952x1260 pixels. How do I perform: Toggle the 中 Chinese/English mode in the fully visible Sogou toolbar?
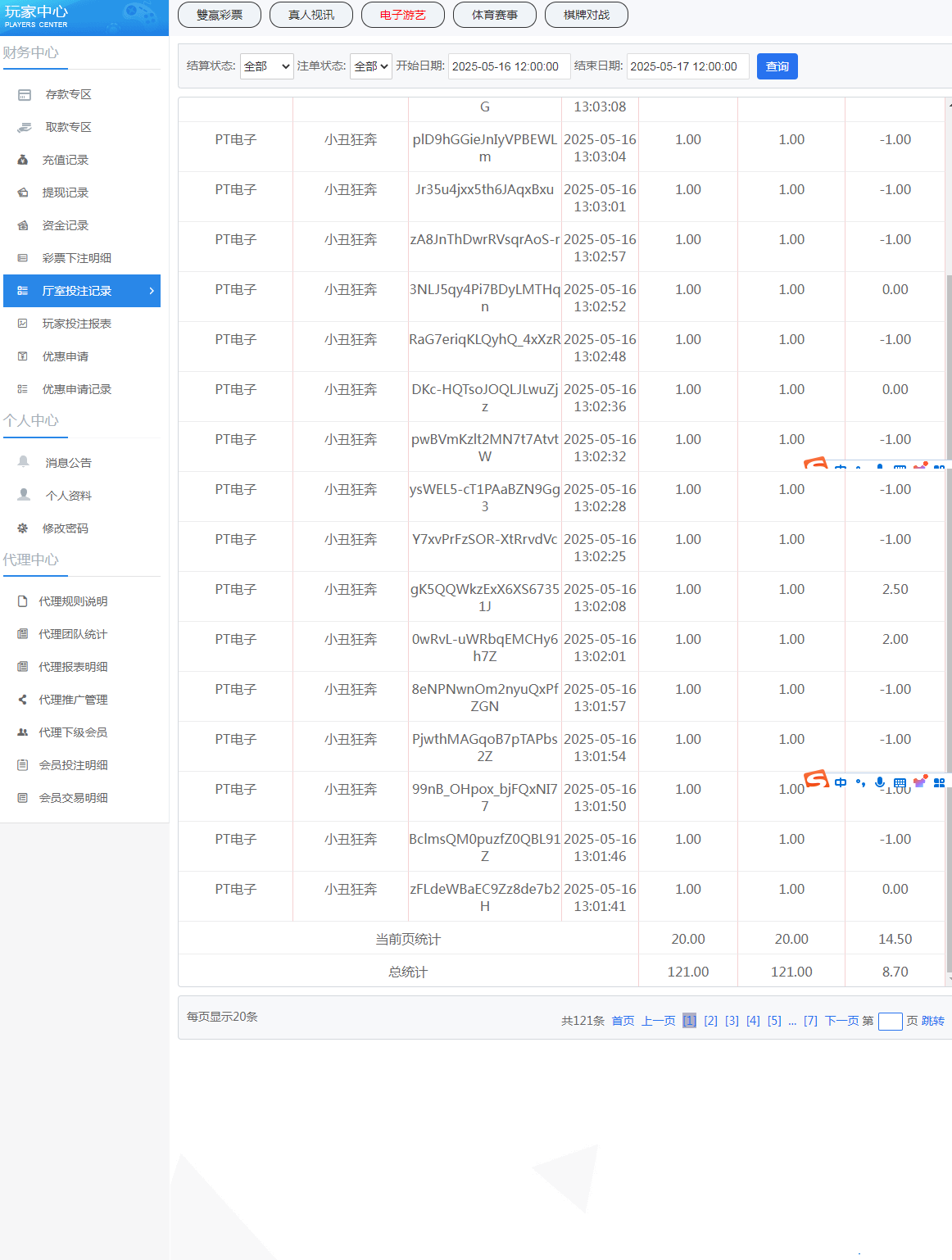841,782
